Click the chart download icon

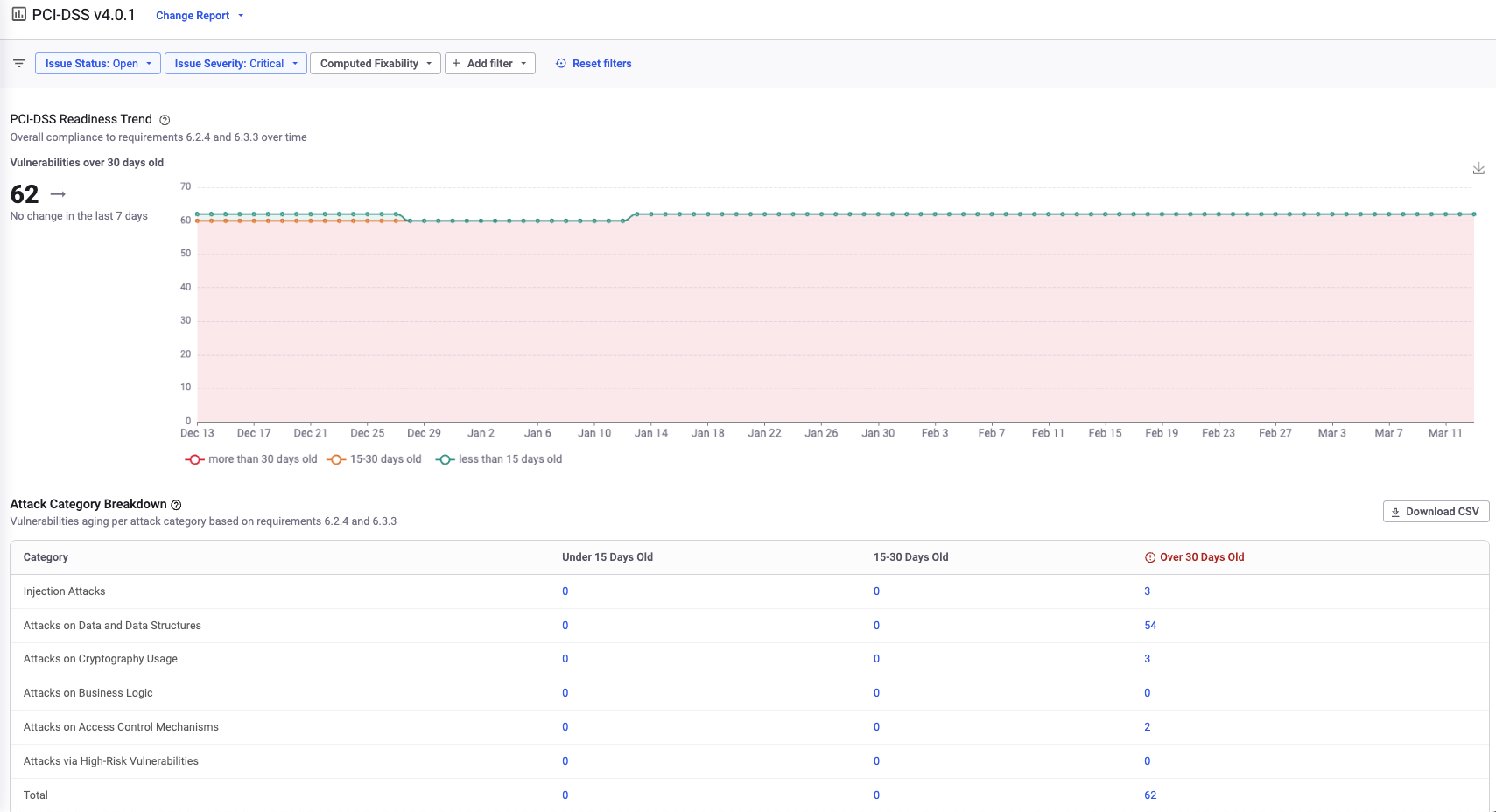click(1478, 168)
